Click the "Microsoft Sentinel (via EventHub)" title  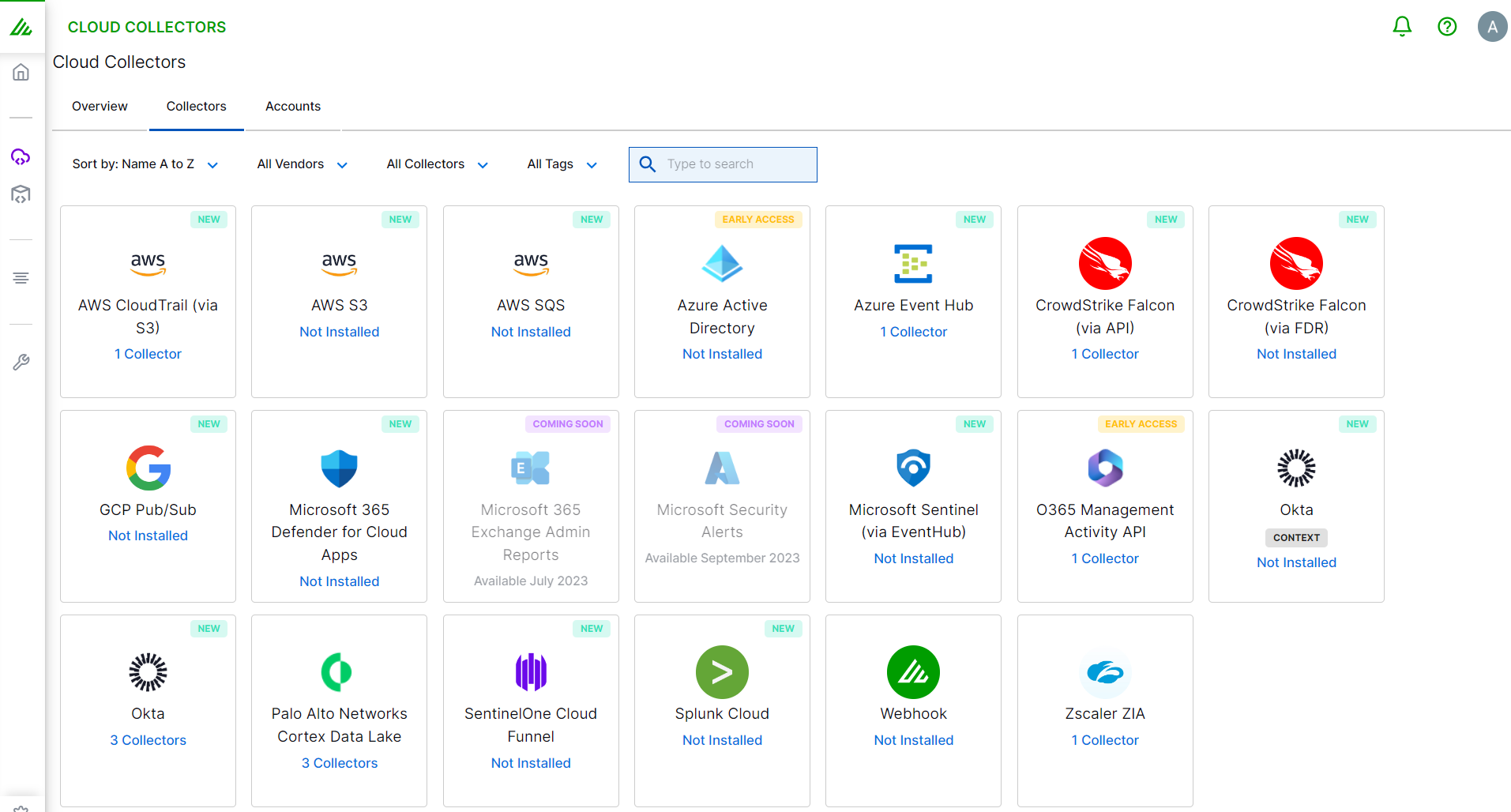(x=913, y=521)
